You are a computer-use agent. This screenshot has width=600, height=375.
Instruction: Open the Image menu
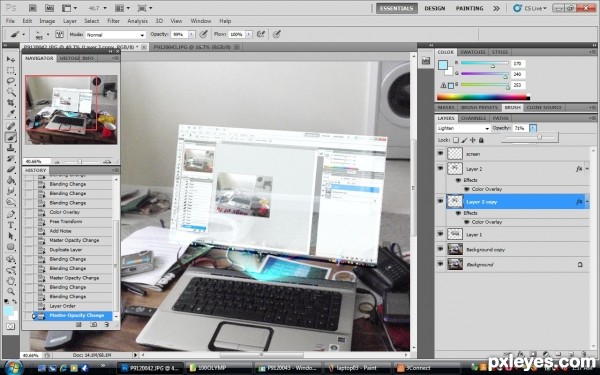tap(47, 21)
